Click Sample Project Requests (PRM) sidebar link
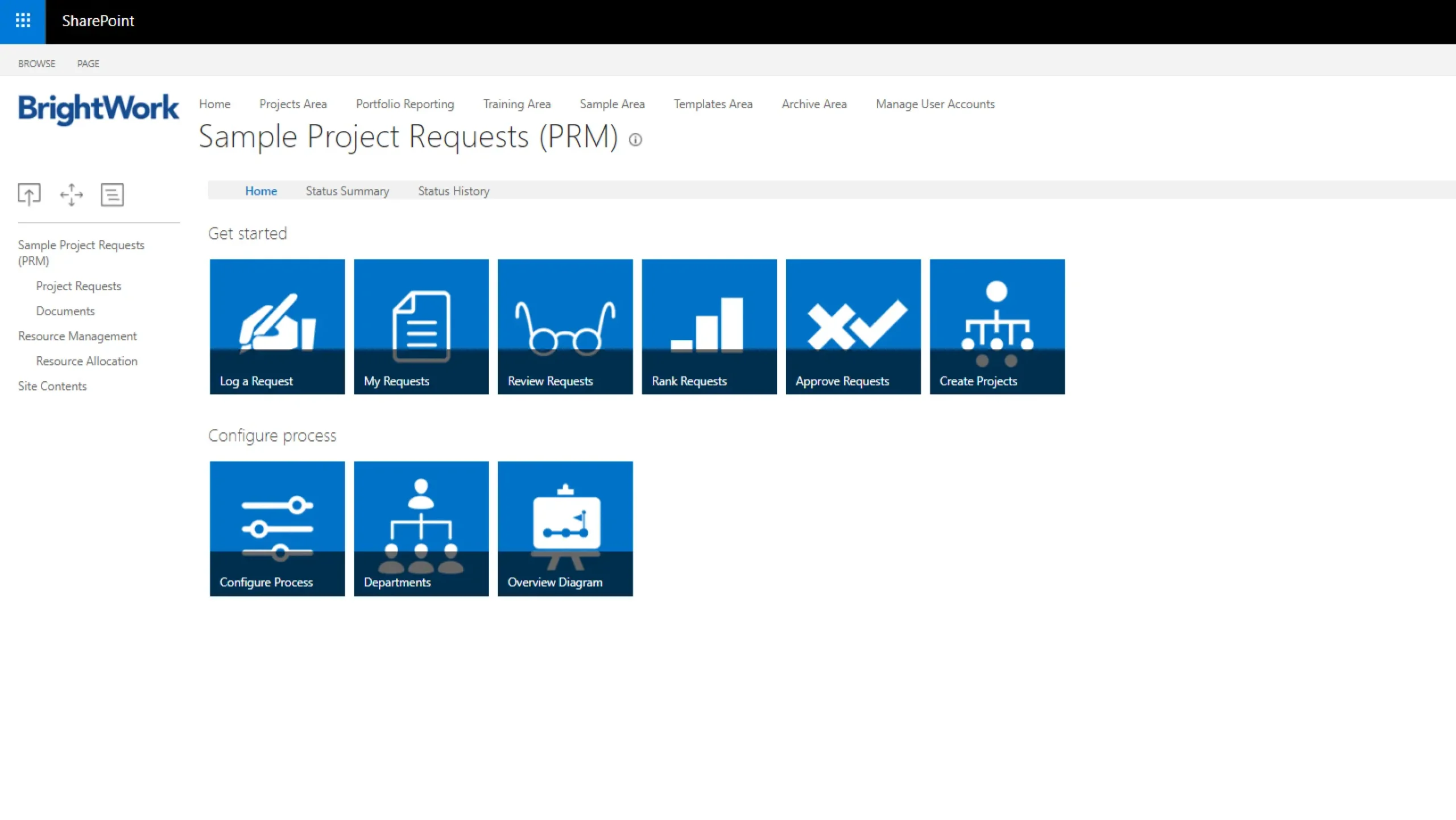1456x820 pixels. pos(81,253)
